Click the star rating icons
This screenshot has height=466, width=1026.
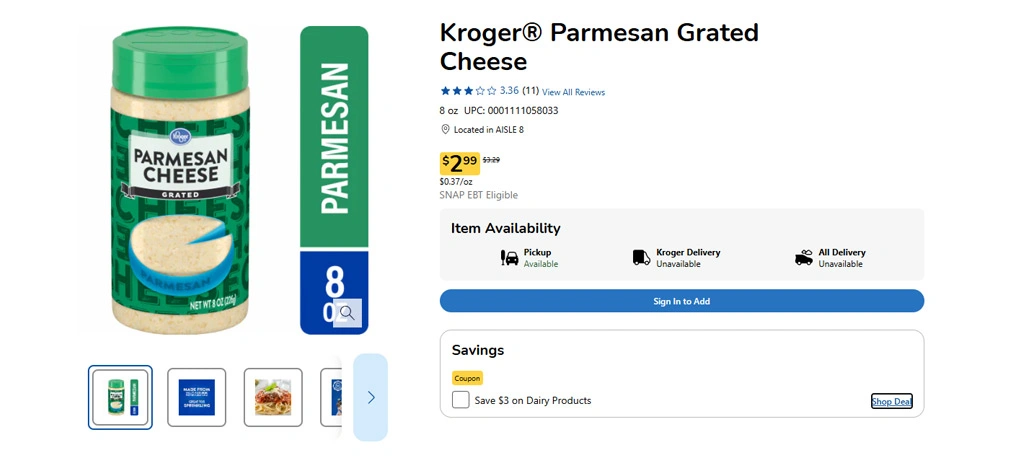coord(468,91)
